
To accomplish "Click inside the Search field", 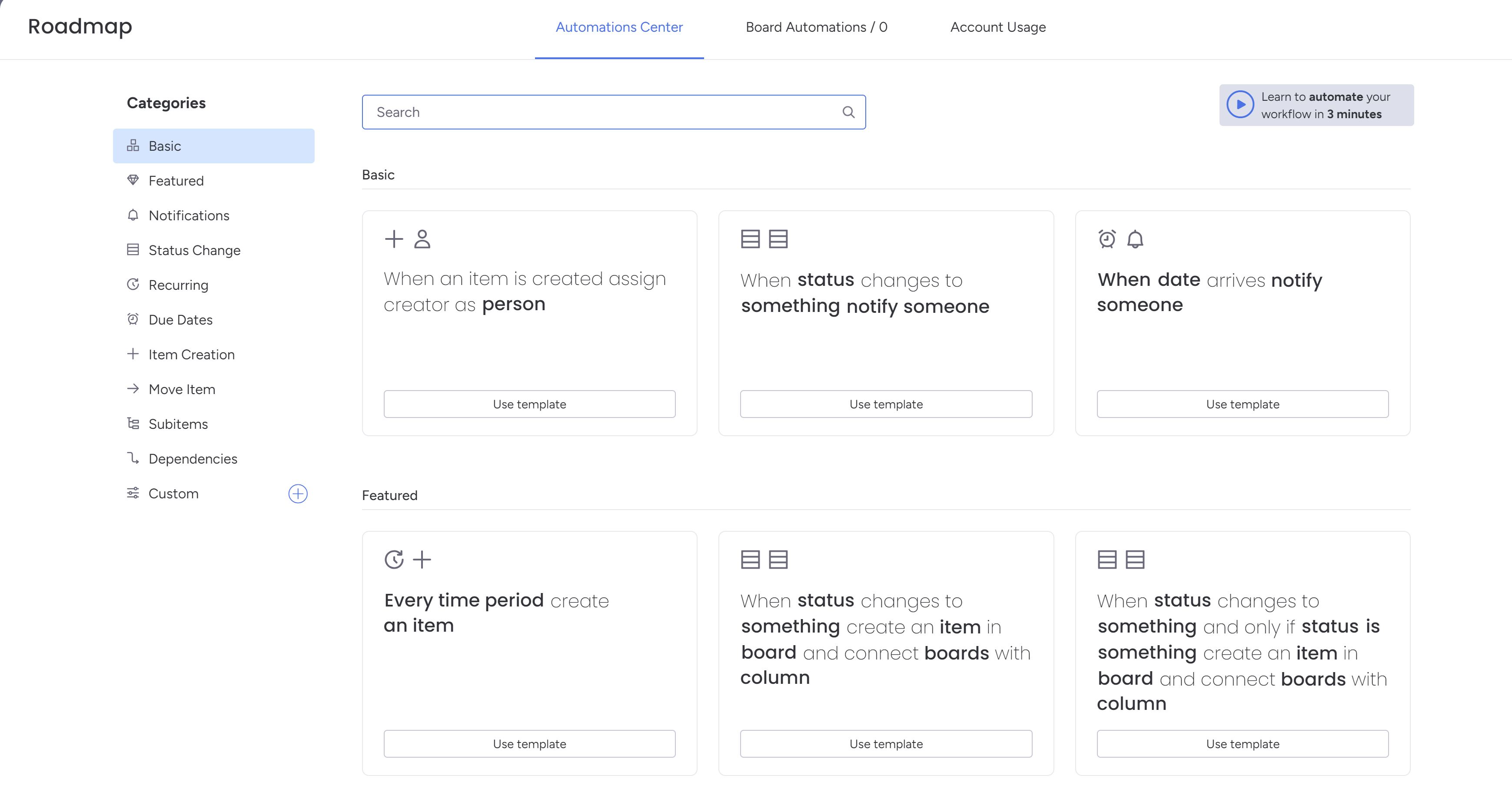I will coord(587,112).
